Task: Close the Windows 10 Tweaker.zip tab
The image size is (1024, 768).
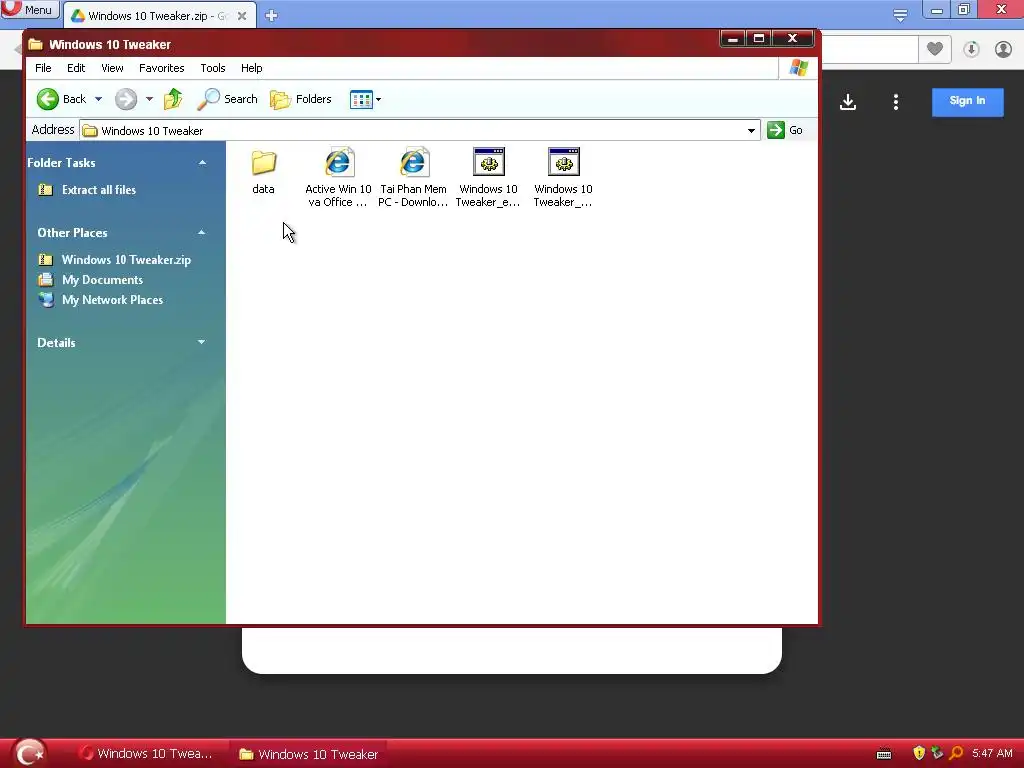Action: coord(242,16)
